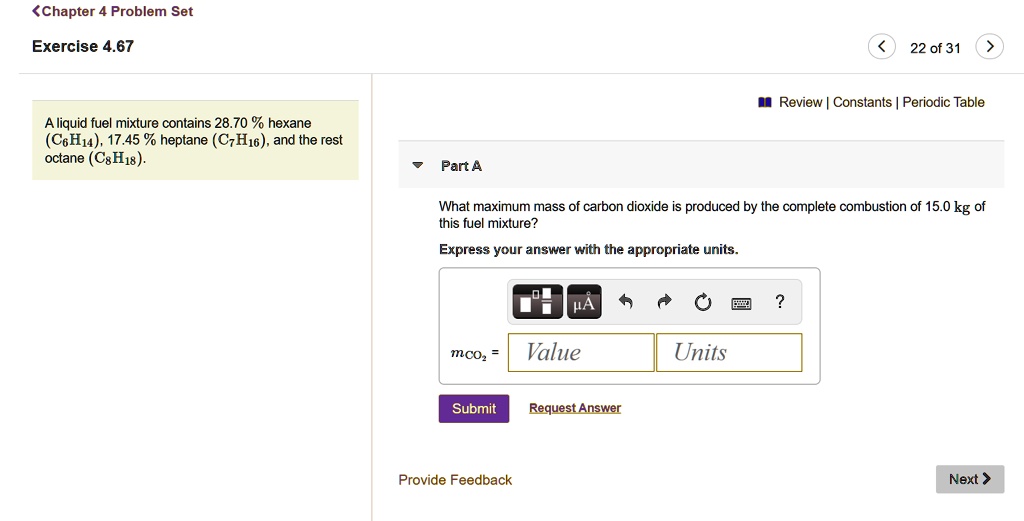1024x521 pixels.
Task: Open the Periodic Table link
Action: (943, 102)
